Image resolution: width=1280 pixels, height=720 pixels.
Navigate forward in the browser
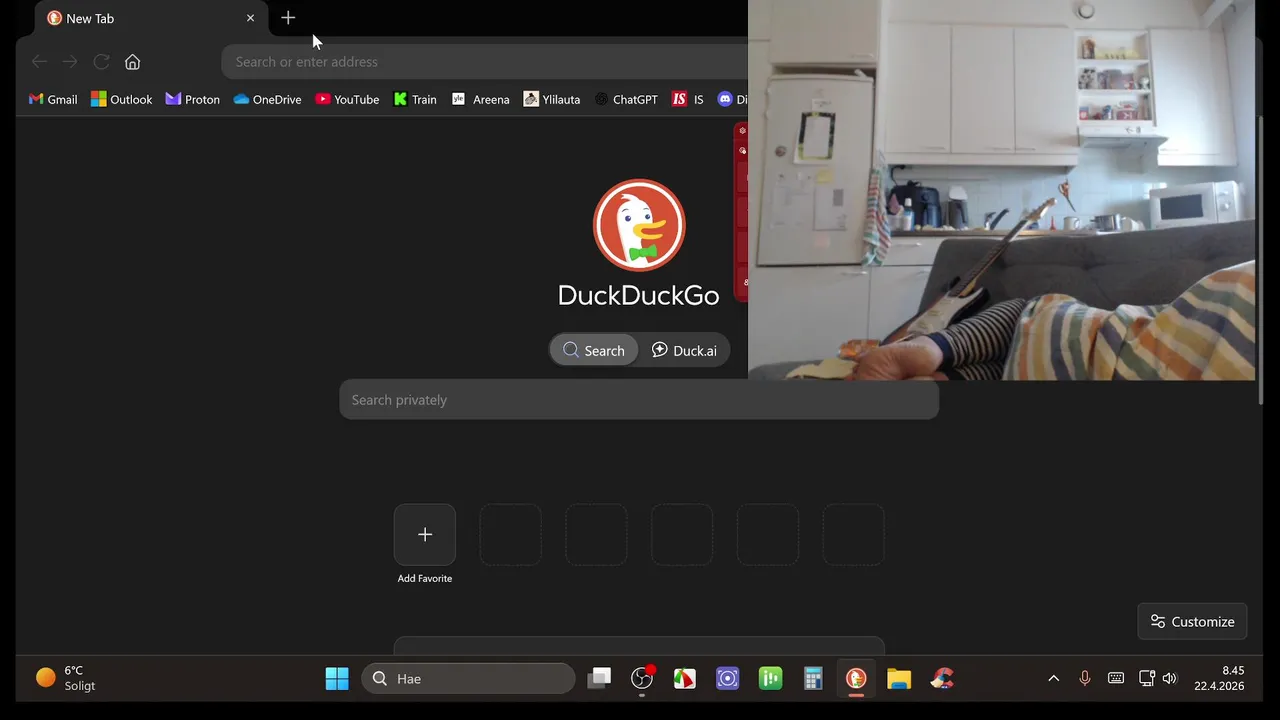click(x=70, y=62)
